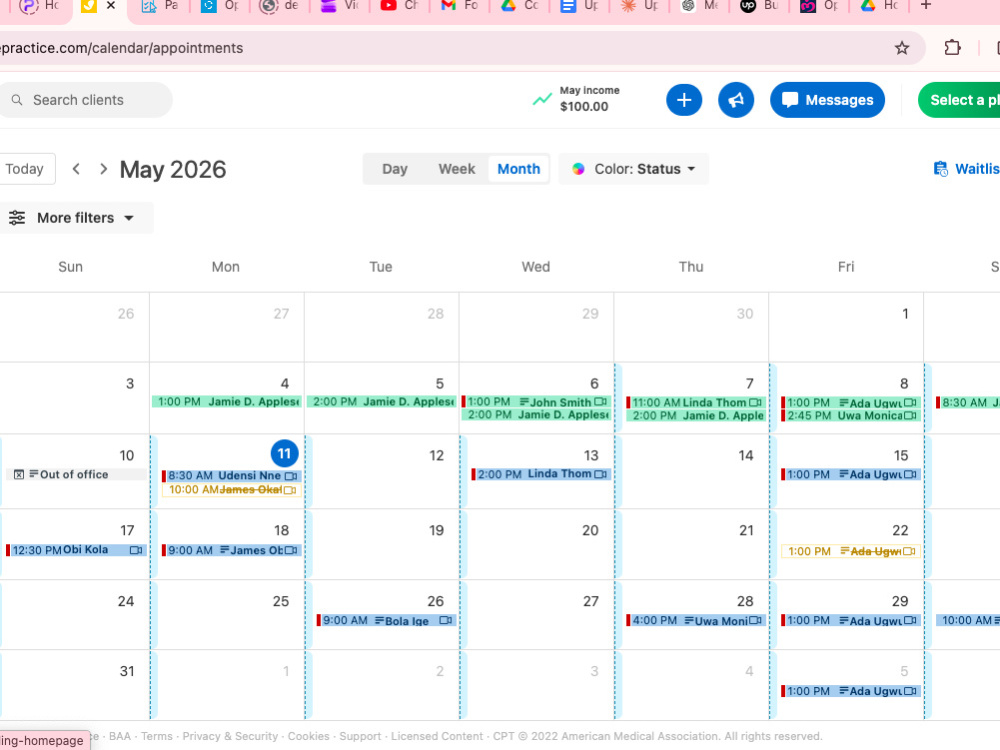The width and height of the screenshot is (1000, 750).
Task: Click the May income $100.00 amount
Action: tap(584, 107)
